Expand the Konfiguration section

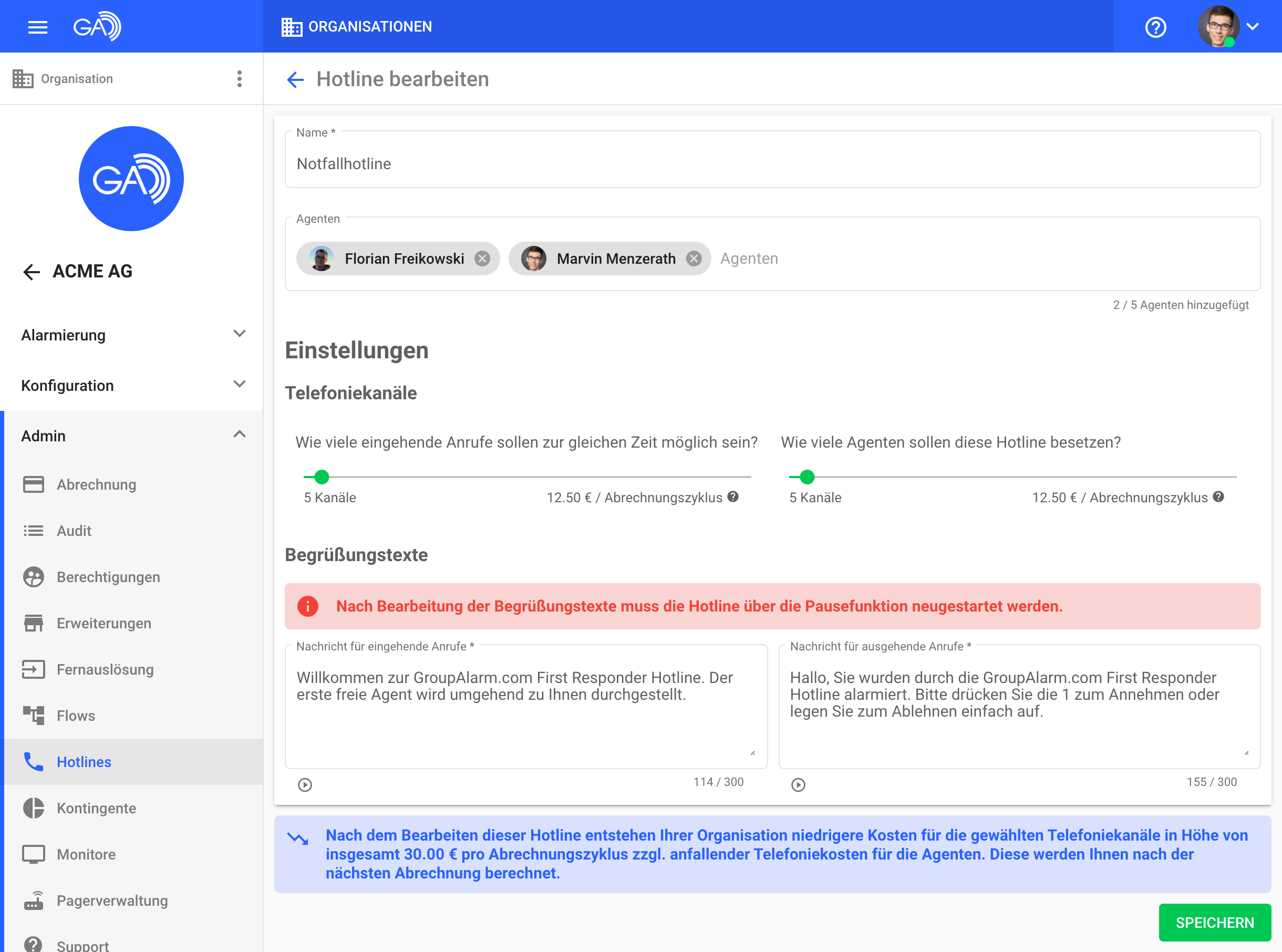[239, 385]
